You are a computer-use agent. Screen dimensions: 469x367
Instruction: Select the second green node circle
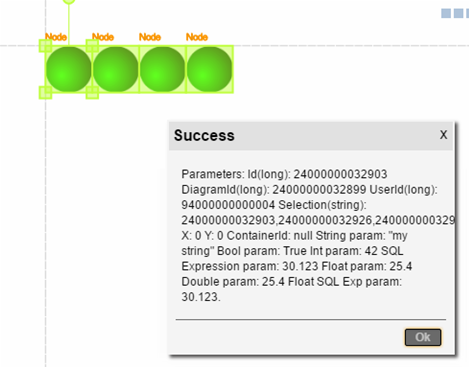116,69
